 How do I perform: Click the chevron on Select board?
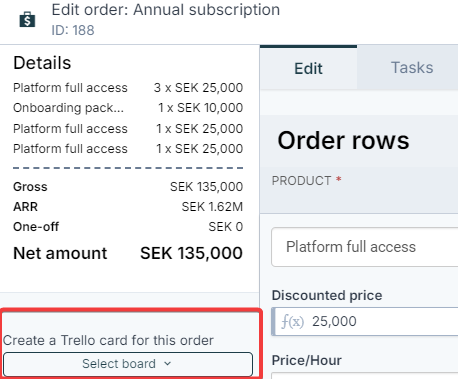tap(168, 364)
